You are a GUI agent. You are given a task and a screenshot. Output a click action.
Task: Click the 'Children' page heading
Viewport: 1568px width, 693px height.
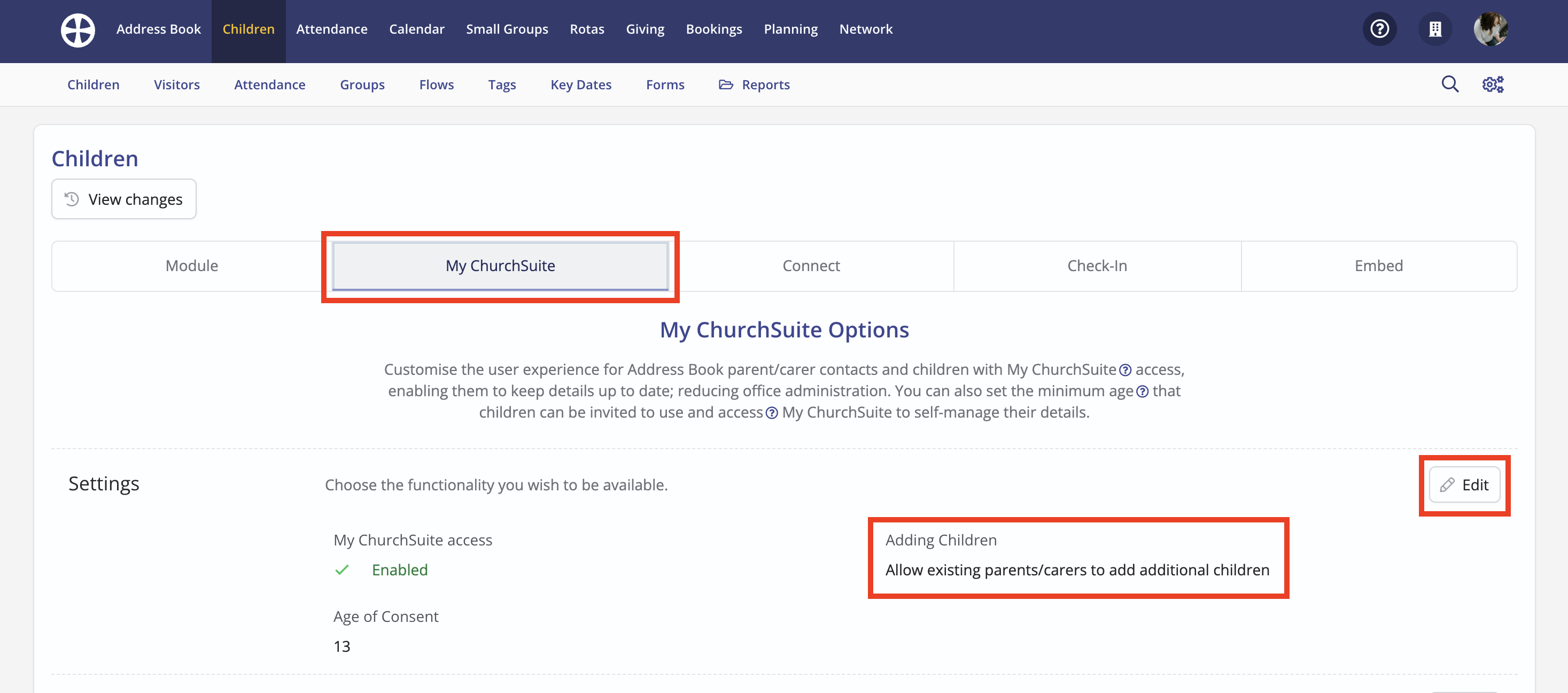click(95, 158)
